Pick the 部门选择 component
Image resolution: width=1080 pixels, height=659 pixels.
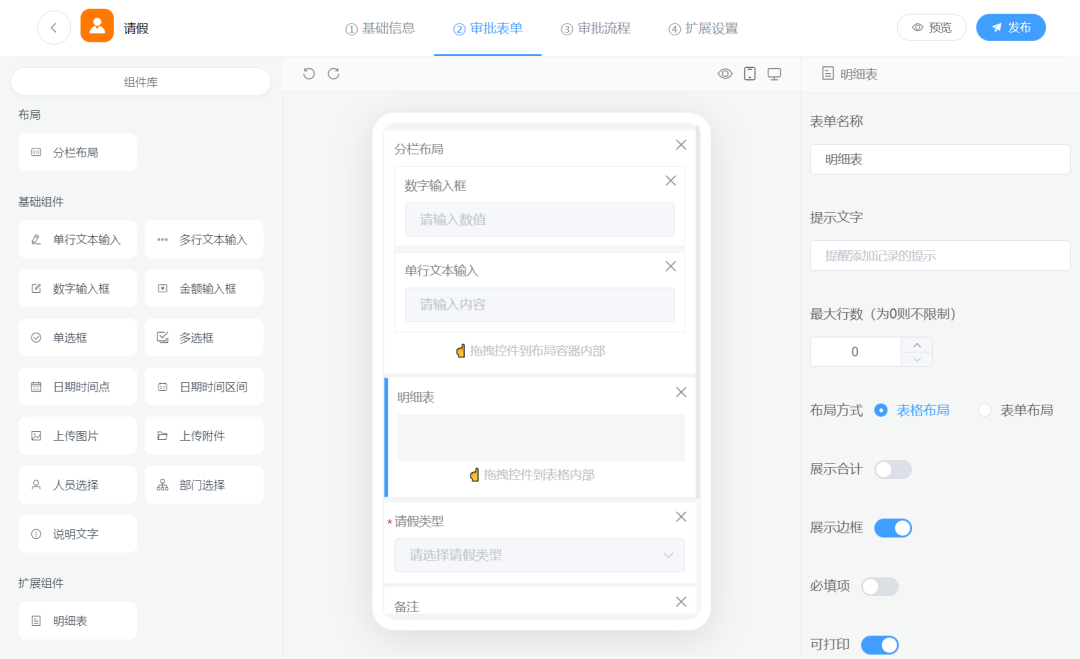coord(204,485)
